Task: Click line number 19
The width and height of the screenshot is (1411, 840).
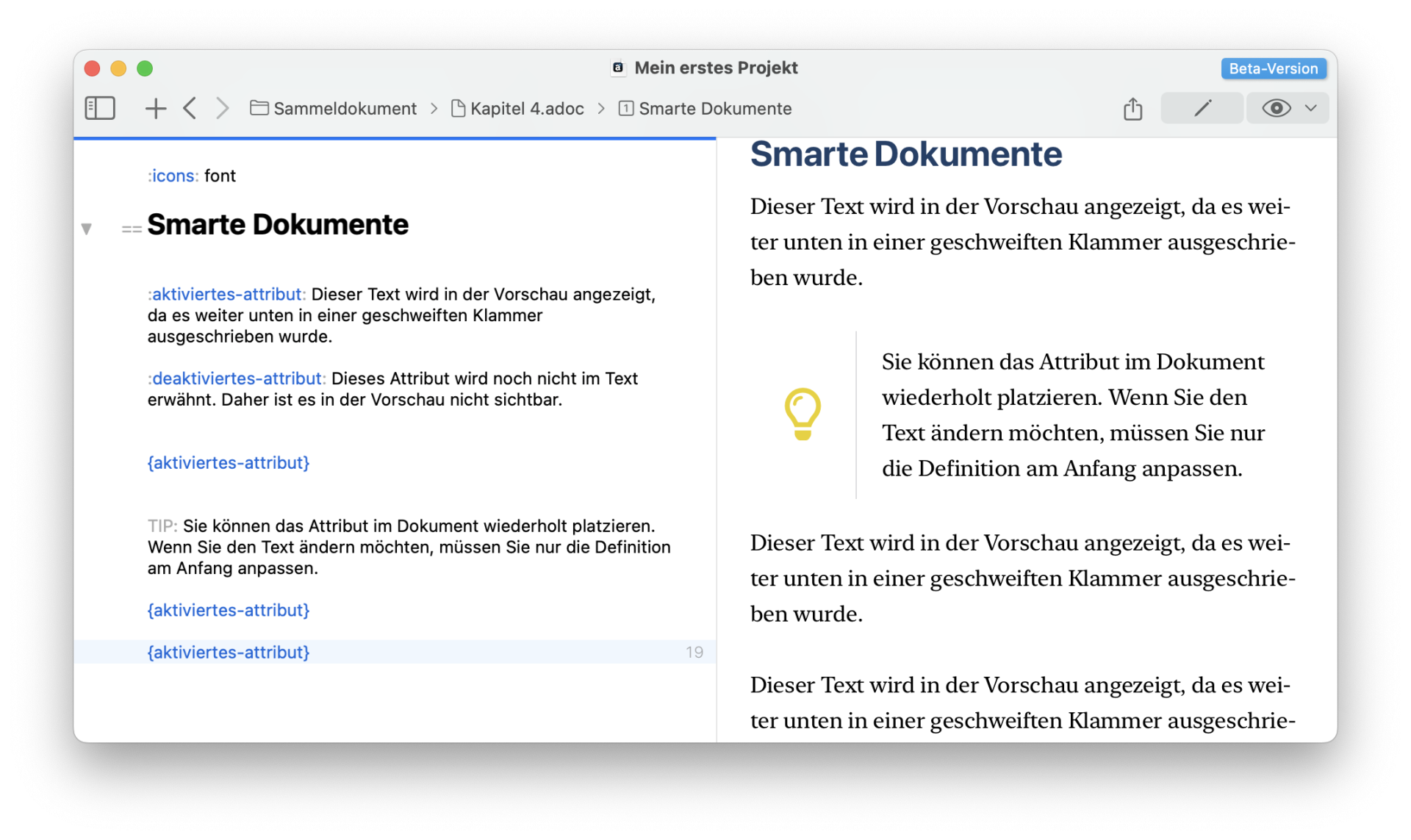Action: [x=694, y=652]
